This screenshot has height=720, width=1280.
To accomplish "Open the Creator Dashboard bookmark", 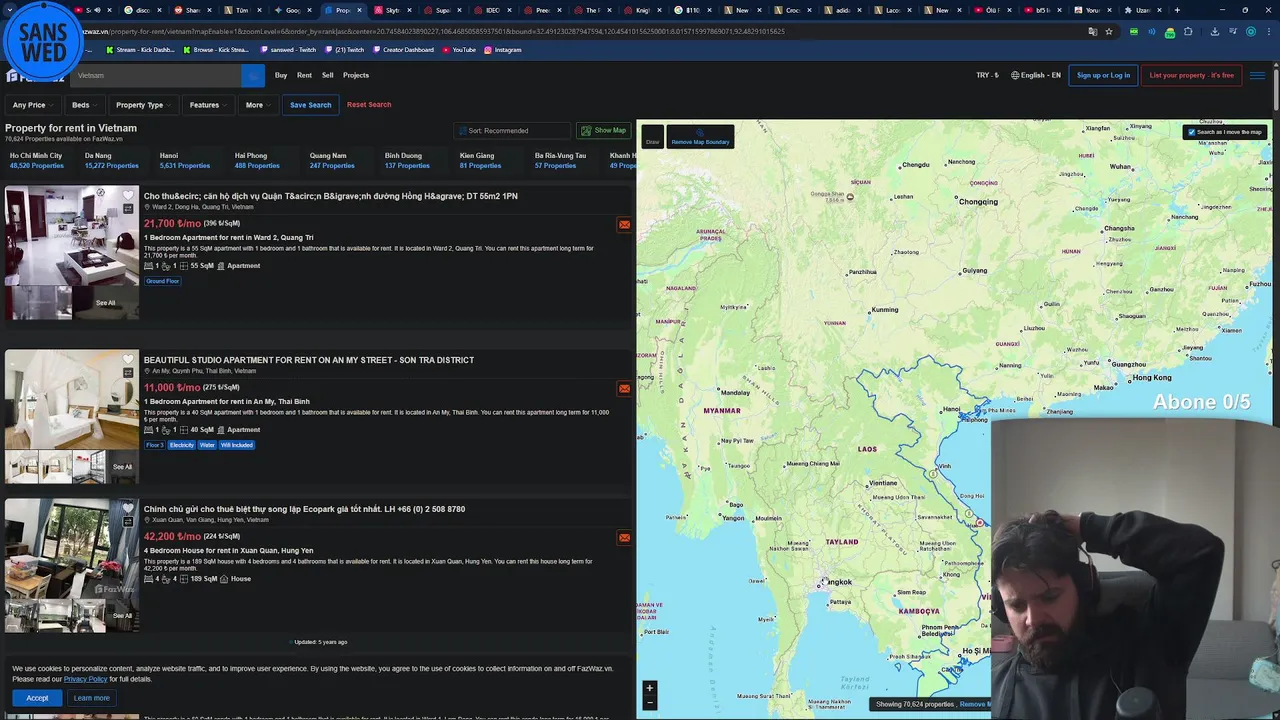I will (x=403, y=49).
